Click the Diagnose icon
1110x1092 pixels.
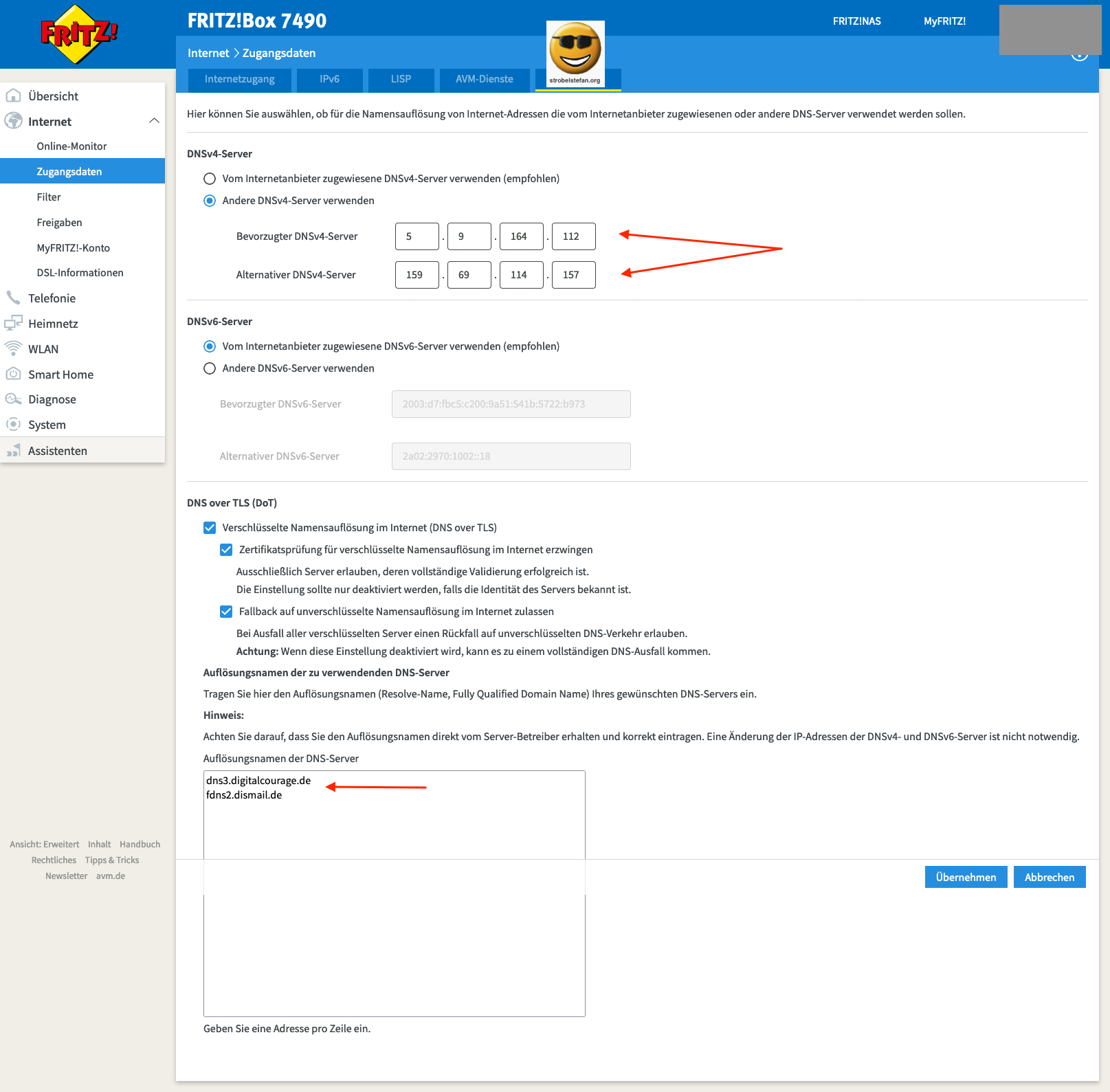tap(14, 399)
